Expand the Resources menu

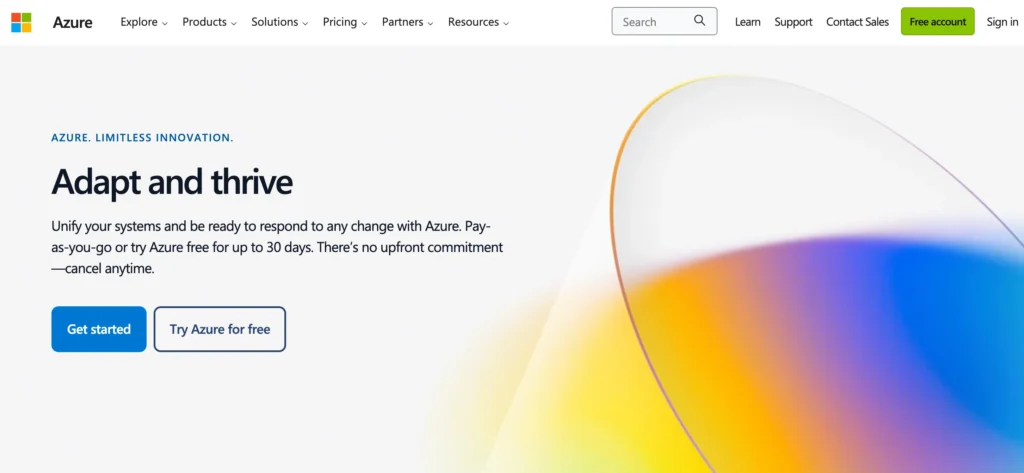tap(478, 22)
